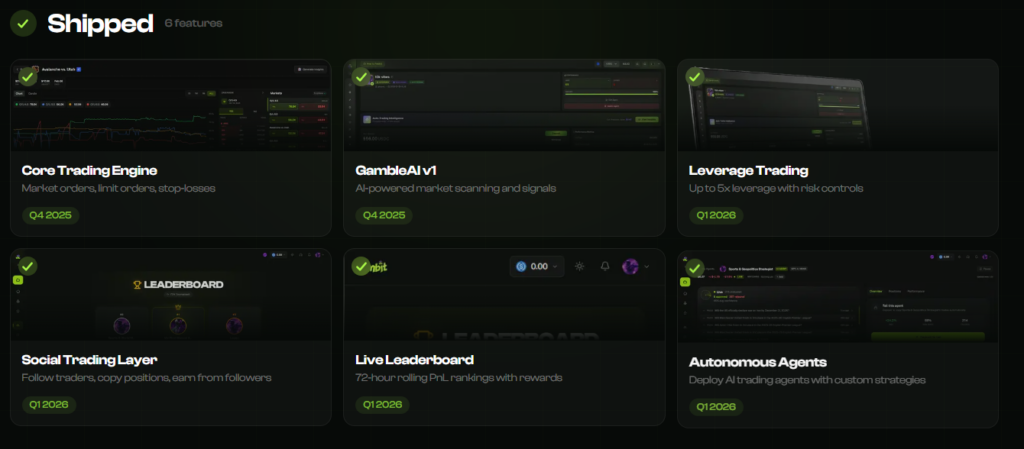1024x449 pixels.
Task: Open the Live Leaderboard card title
Action: (414, 359)
